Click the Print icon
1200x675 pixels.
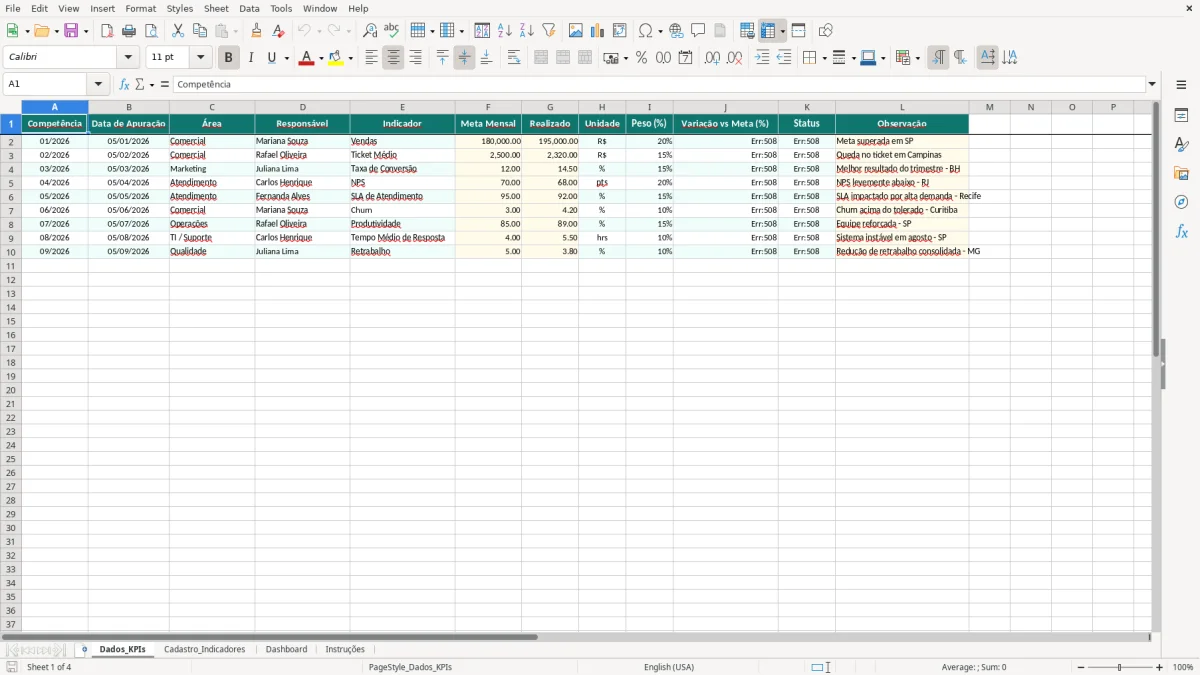point(129,31)
